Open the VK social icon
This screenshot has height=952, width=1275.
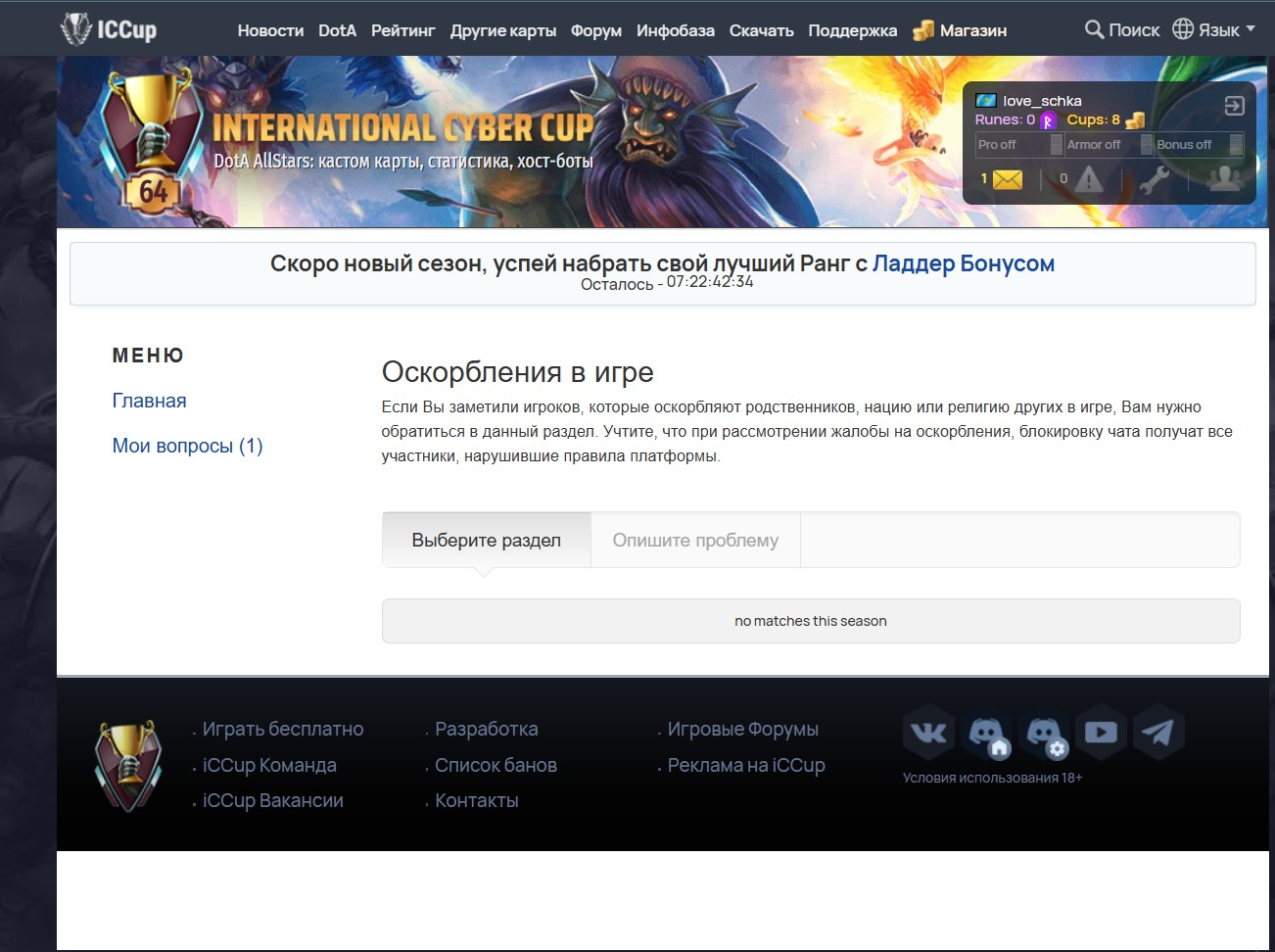(x=928, y=732)
